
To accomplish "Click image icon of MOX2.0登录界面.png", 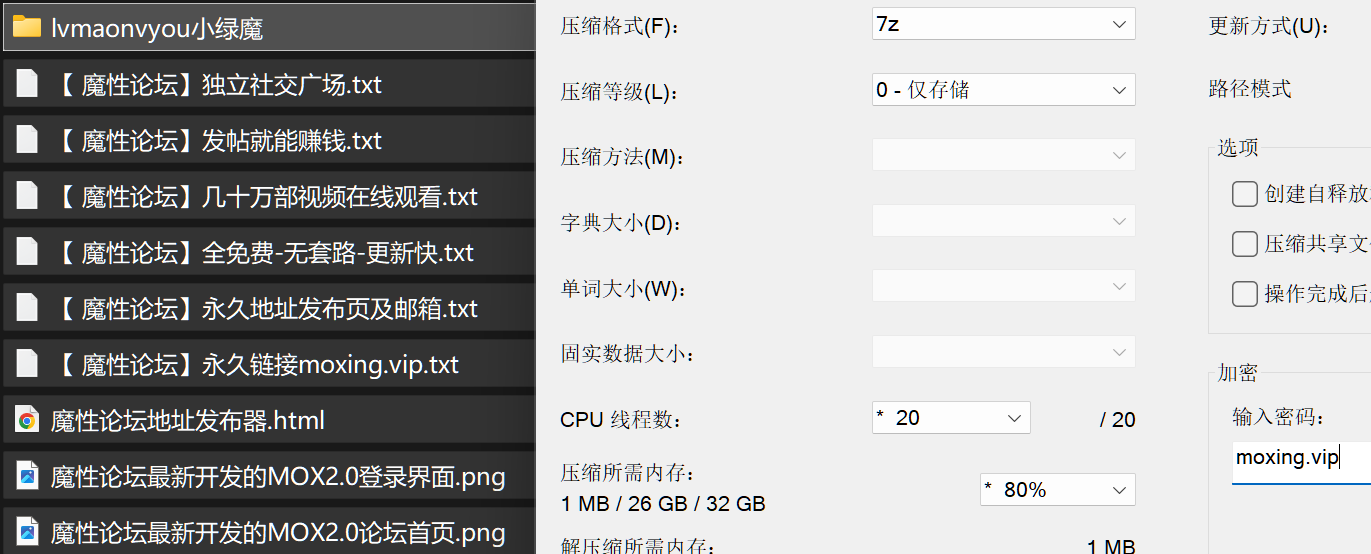I will click(27, 476).
